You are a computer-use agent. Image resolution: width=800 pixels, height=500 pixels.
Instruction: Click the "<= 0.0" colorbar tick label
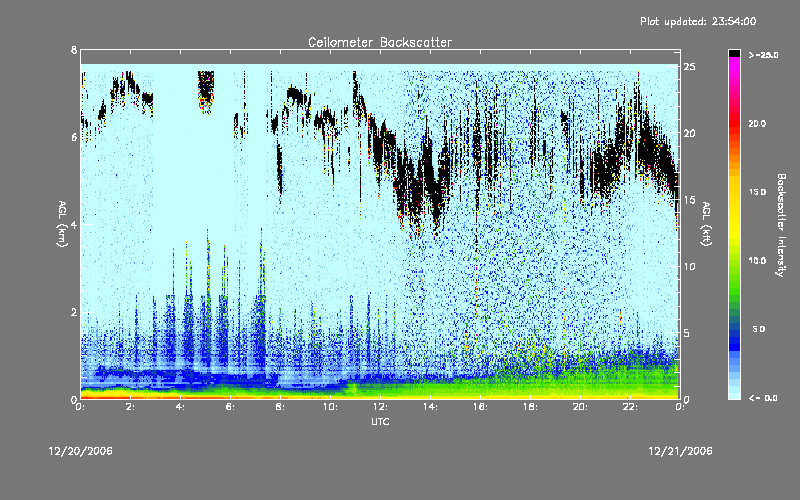coord(763,398)
